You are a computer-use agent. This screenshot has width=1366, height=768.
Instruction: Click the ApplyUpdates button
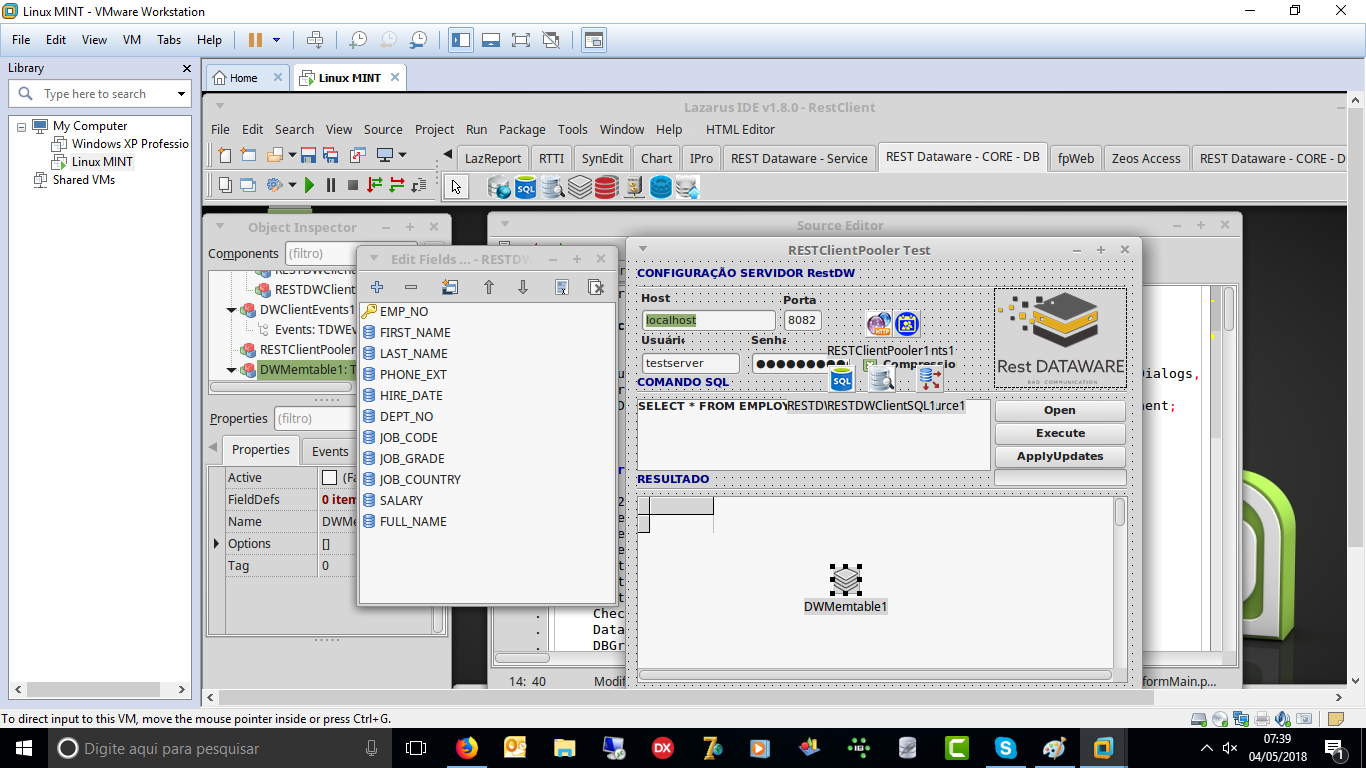(x=1060, y=456)
